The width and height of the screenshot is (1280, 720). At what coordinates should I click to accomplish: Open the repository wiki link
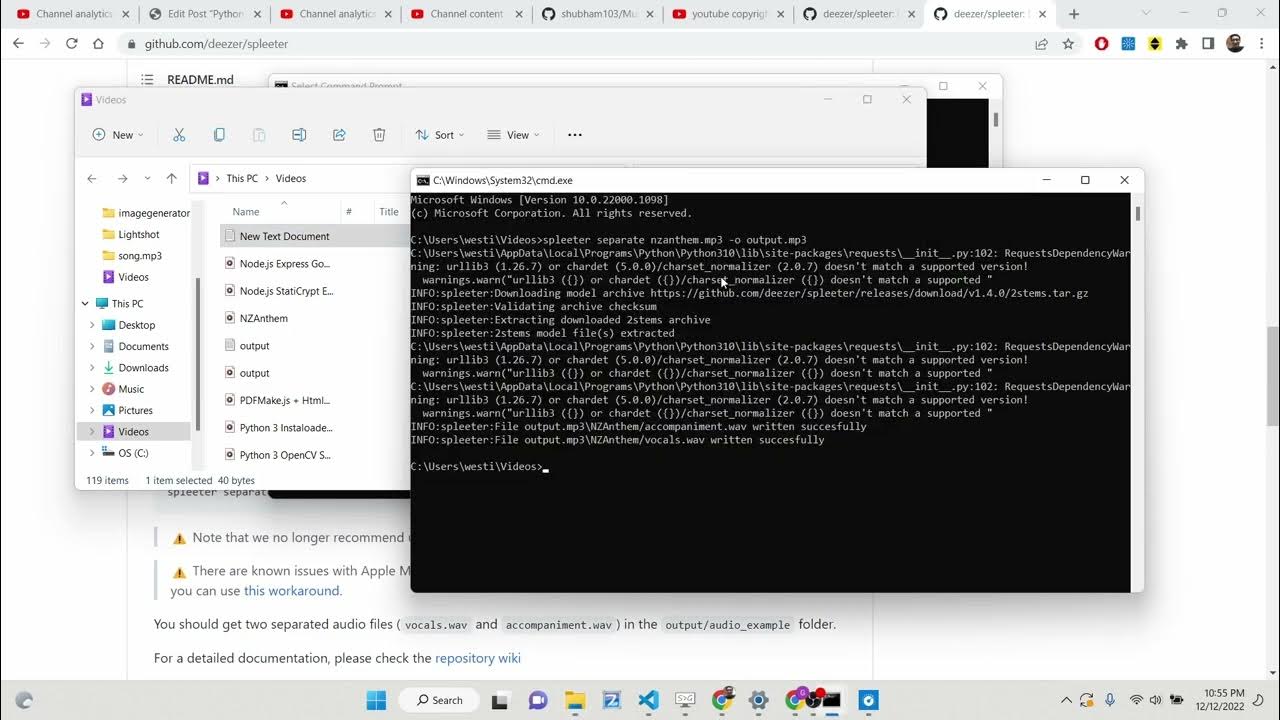[477, 658]
